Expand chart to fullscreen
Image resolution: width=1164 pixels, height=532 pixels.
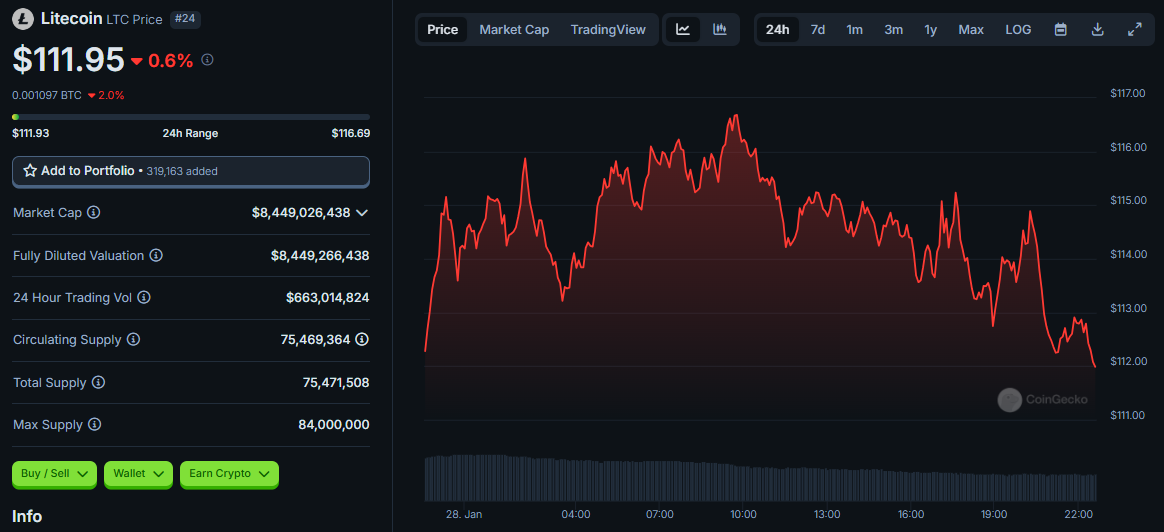[1134, 30]
